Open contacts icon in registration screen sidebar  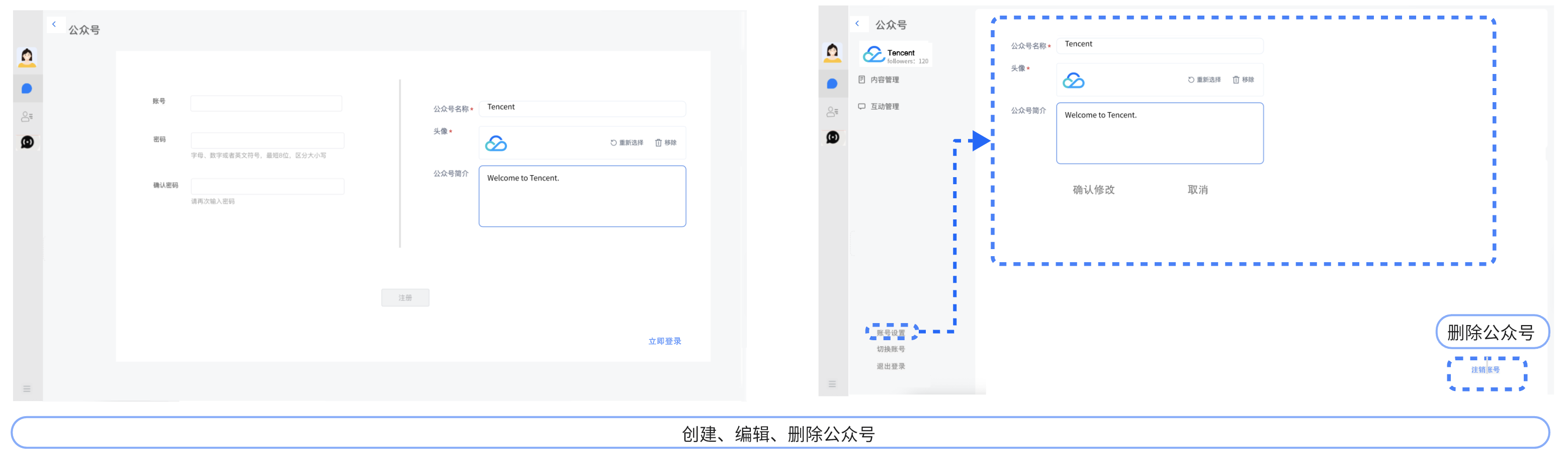[27, 116]
